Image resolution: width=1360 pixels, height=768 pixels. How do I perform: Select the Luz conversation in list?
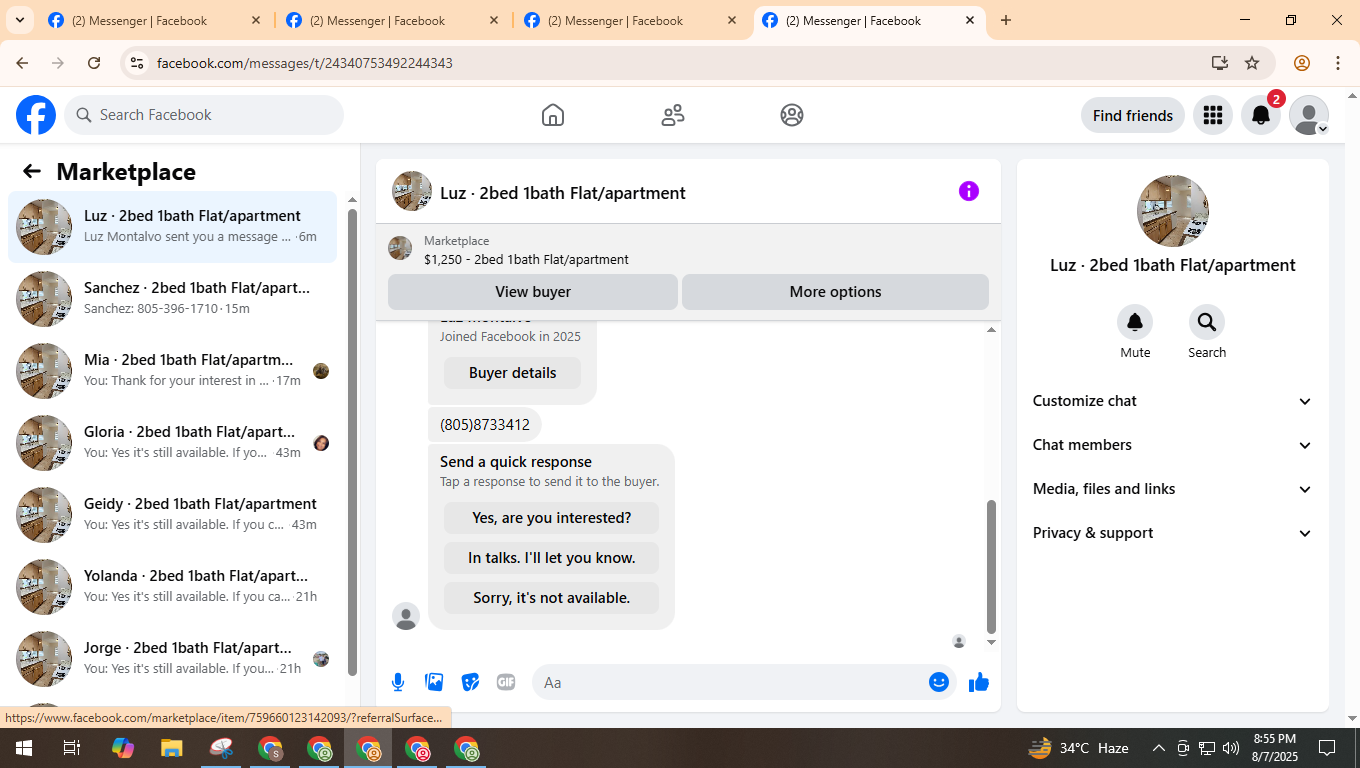(x=172, y=227)
